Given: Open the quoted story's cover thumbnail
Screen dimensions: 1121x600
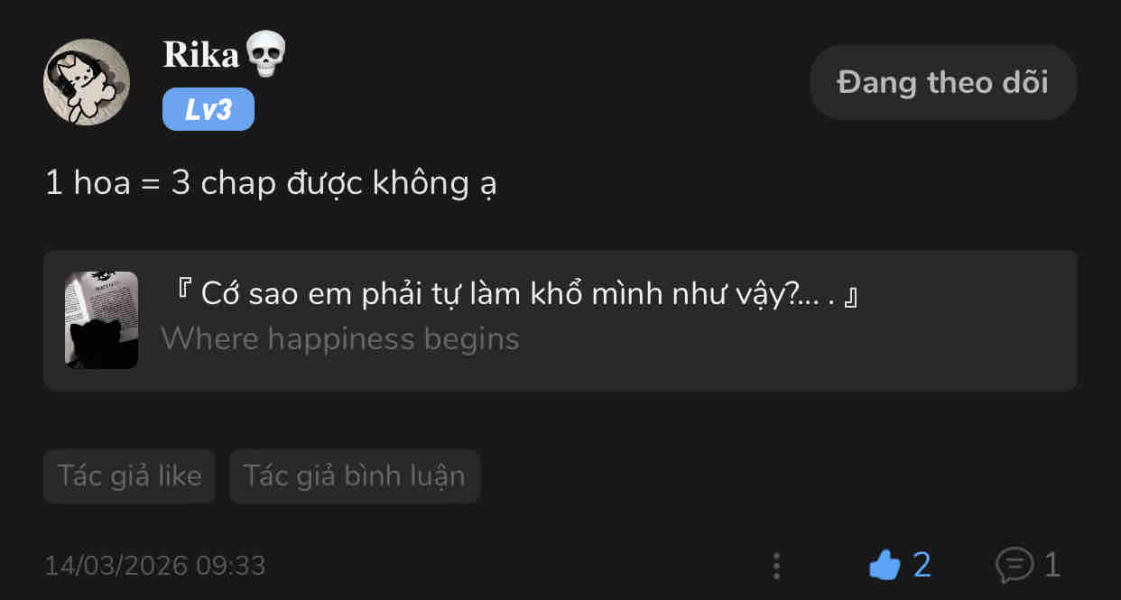Looking at the screenshot, I should pyautogui.click(x=101, y=320).
